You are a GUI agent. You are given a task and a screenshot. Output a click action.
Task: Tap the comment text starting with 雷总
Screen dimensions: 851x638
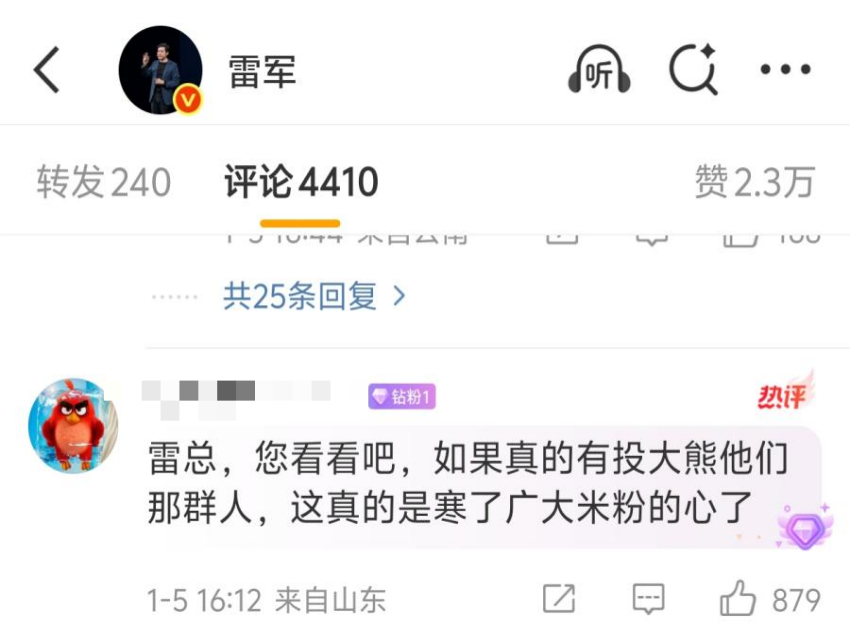467,483
